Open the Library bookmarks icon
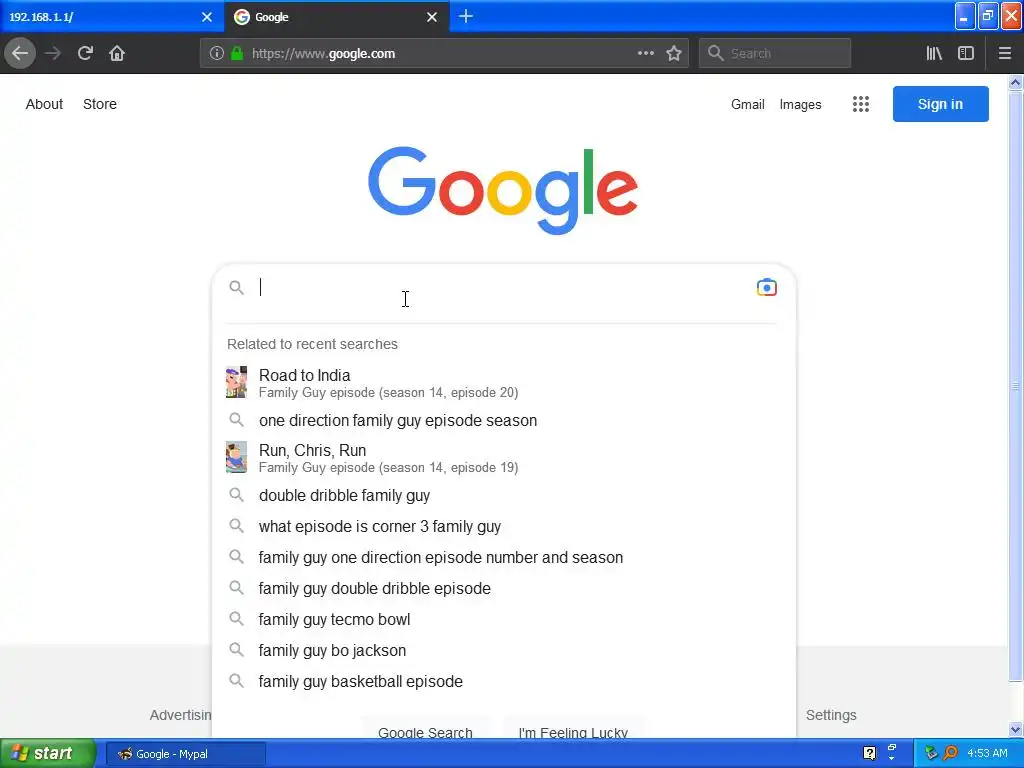Viewport: 1024px width, 768px height. coord(934,53)
